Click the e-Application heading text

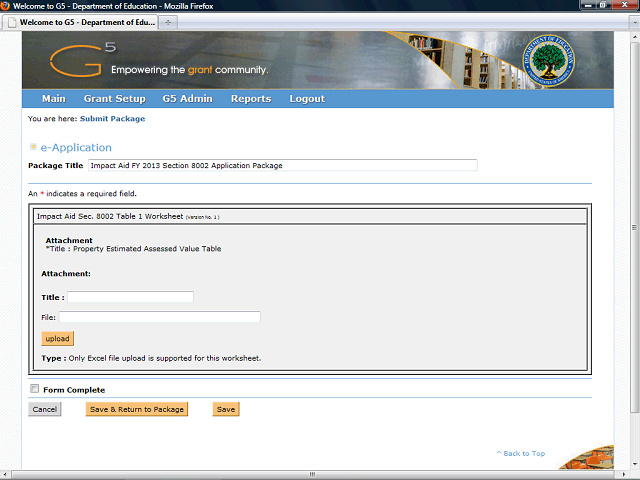[76, 147]
